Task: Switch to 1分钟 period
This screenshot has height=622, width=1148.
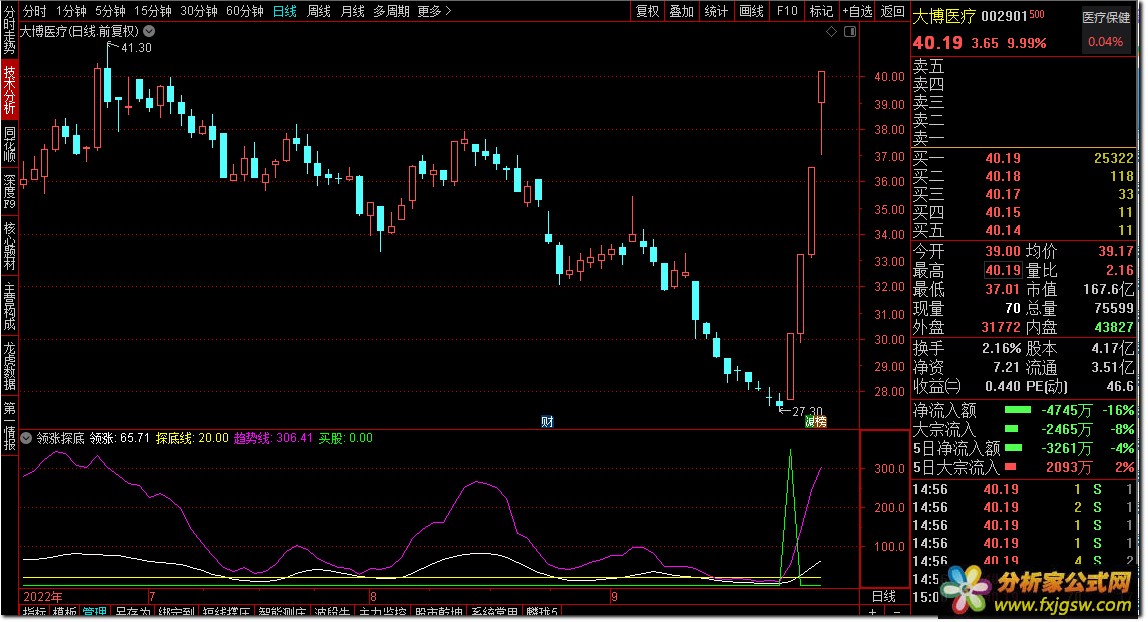Action: [71, 11]
